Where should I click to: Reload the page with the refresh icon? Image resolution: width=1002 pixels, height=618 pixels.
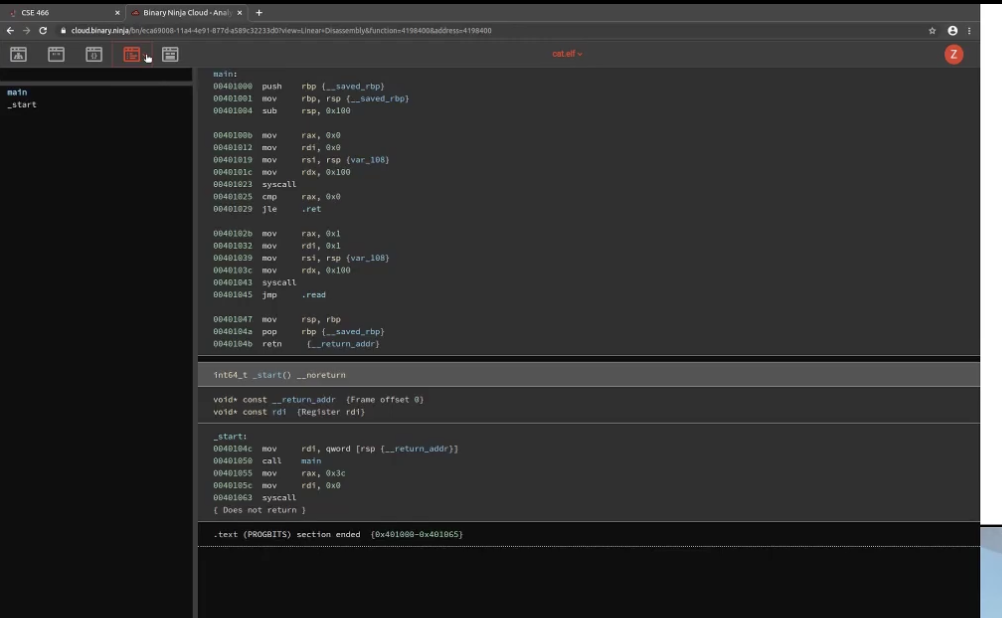(x=43, y=31)
